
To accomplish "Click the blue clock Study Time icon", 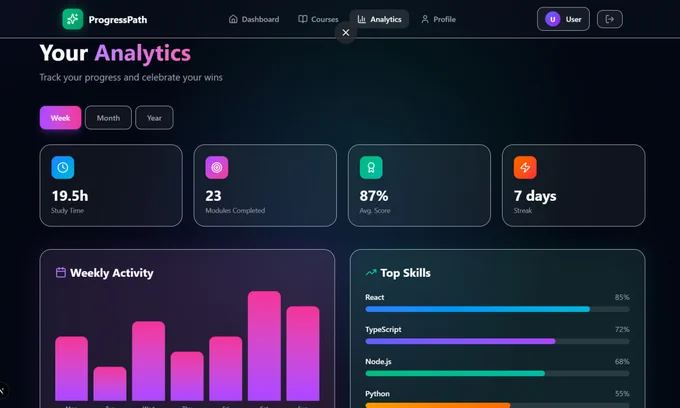I will point(63,167).
